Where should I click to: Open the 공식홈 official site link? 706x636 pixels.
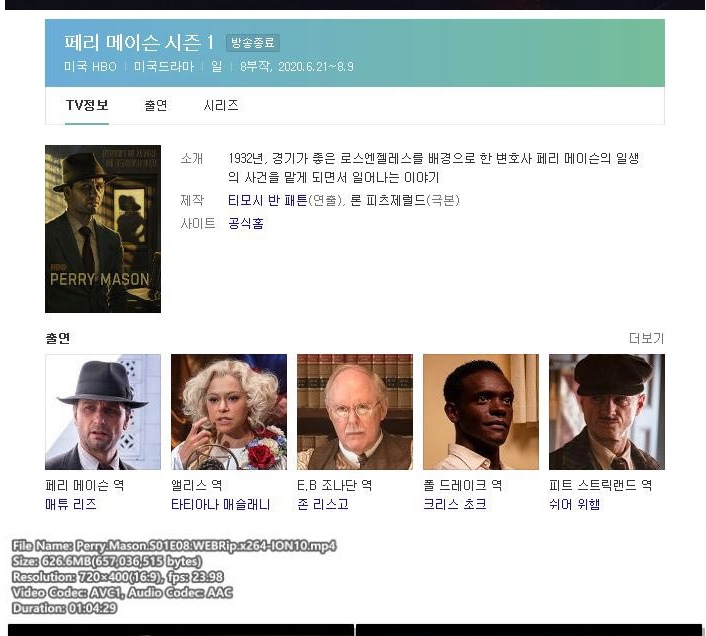click(246, 223)
